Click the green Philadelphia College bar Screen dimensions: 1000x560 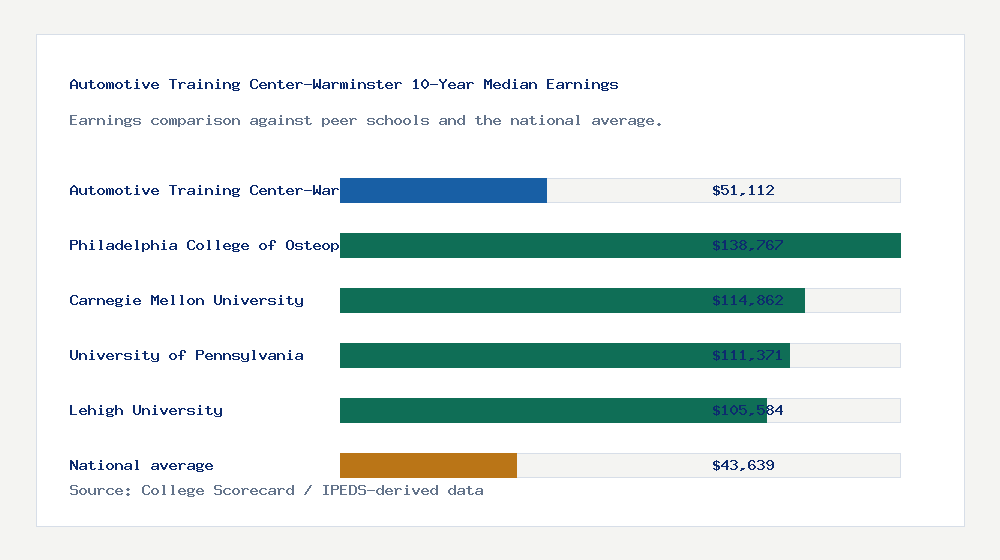[x=620, y=246]
